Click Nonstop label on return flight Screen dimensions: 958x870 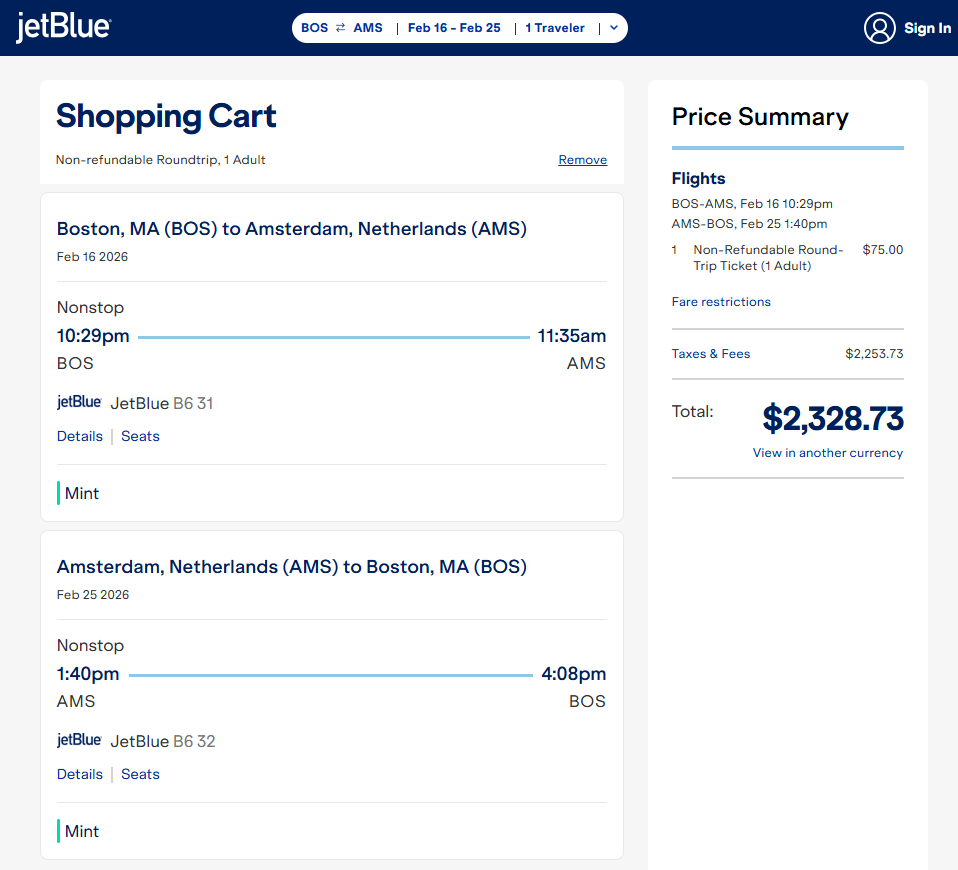coord(90,645)
